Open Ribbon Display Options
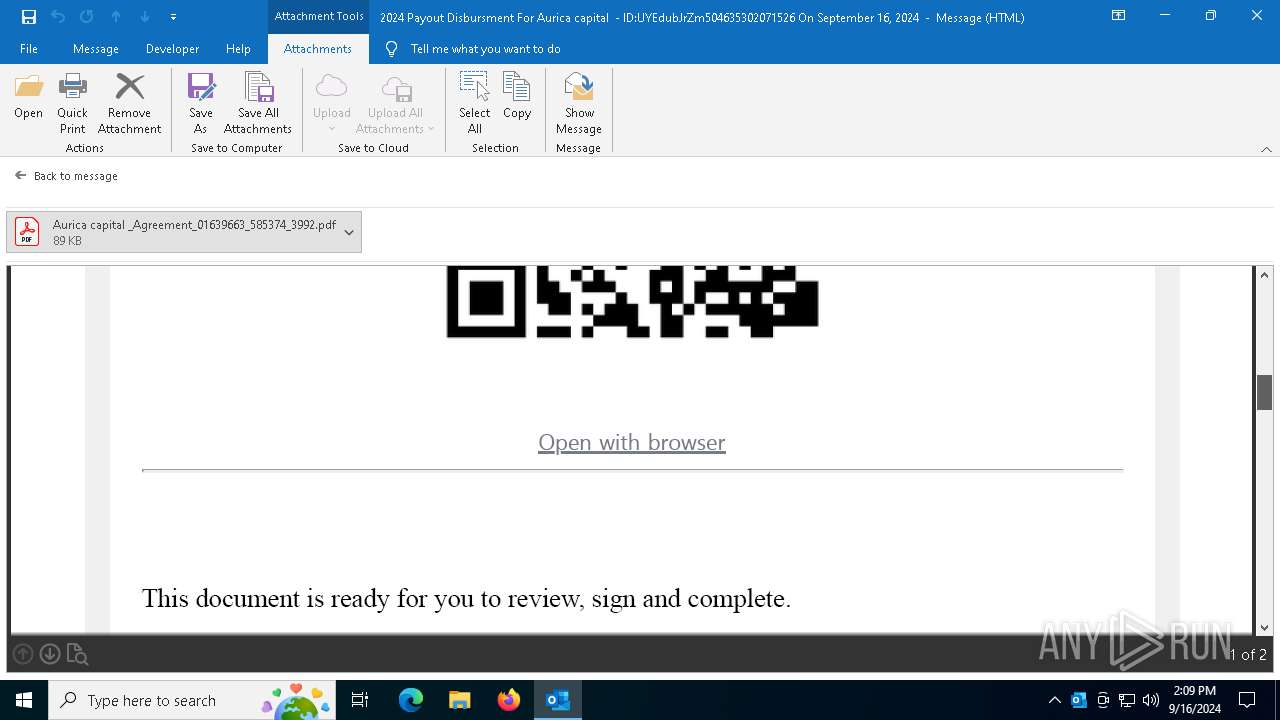Viewport: 1280px width, 720px height. (1119, 16)
